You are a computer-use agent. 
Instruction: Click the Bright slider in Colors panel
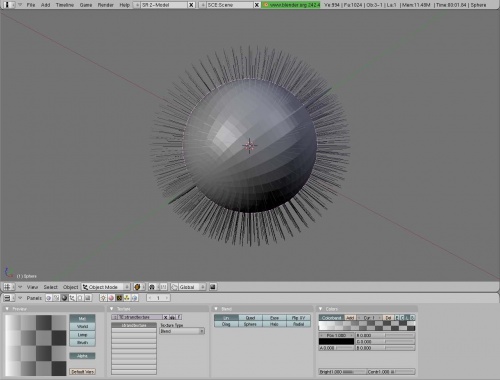[x=342, y=372]
